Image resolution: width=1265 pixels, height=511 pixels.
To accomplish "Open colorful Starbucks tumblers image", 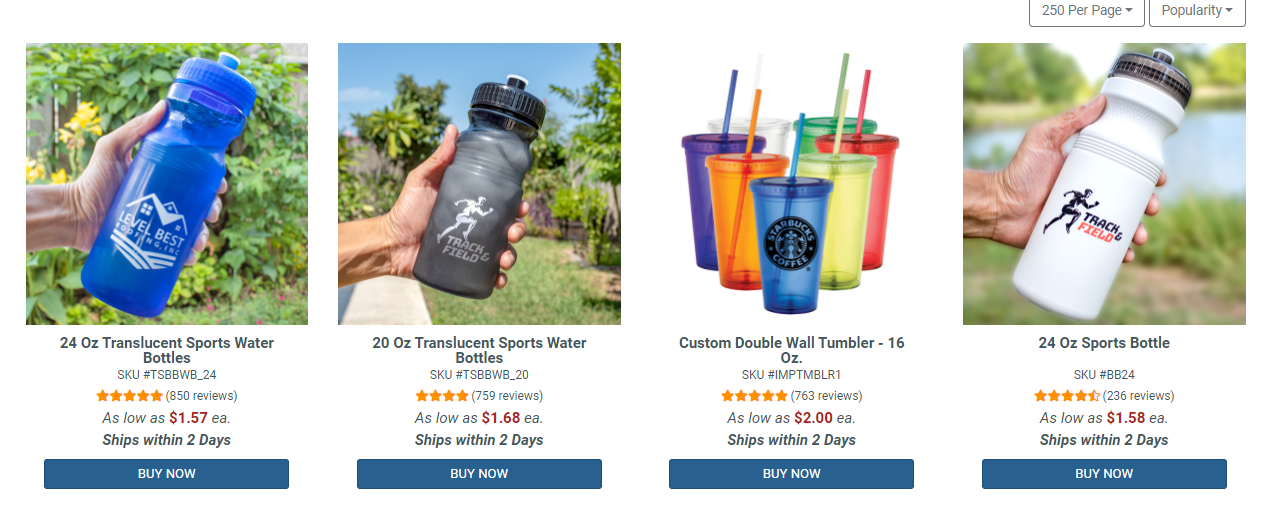I will point(791,184).
